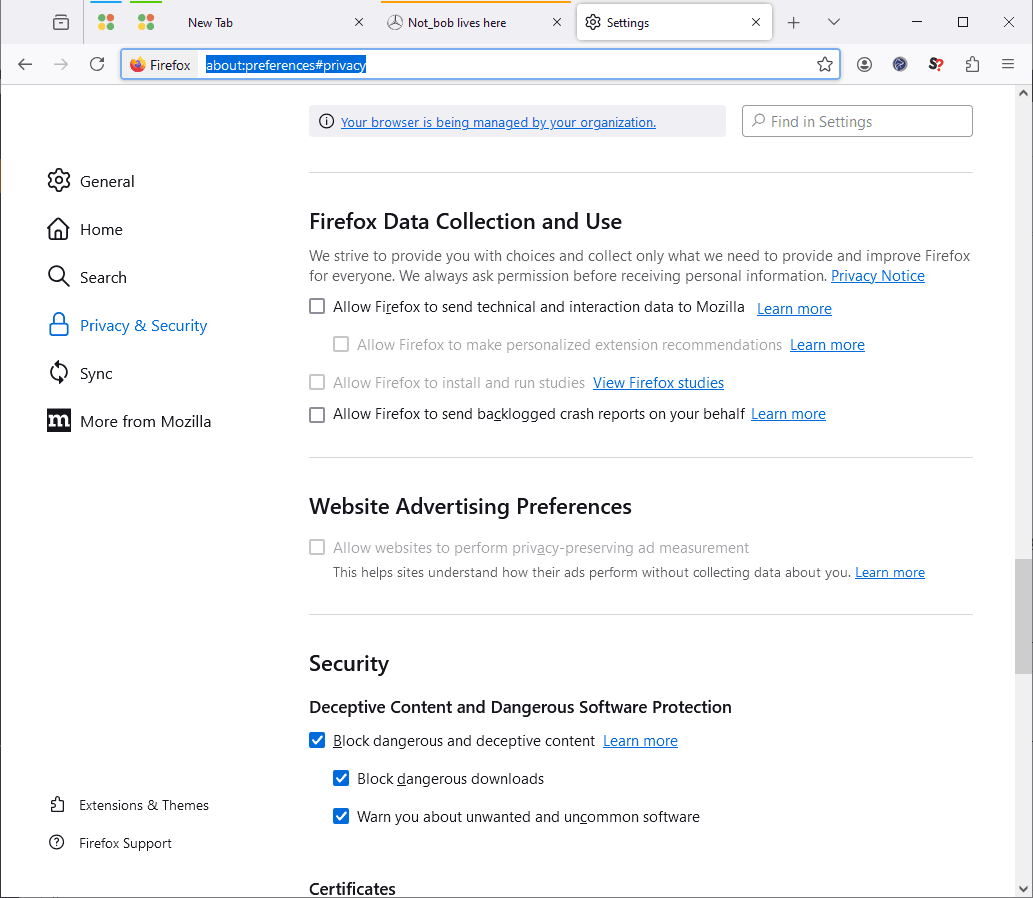Open the Extensions puzzle piece menu
Viewport: 1033px width, 898px height.
pyautogui.click(x=972, y=65)
